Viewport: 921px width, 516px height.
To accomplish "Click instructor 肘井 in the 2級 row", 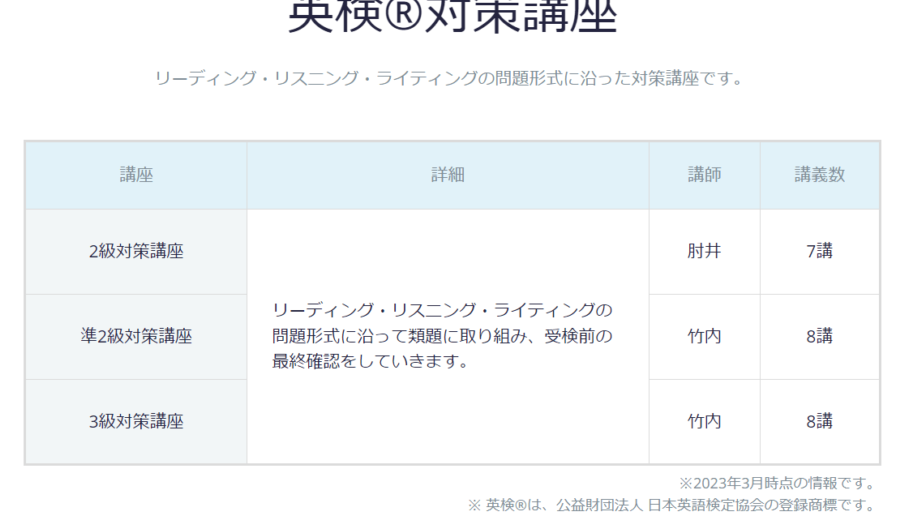I will click(704, 252).
